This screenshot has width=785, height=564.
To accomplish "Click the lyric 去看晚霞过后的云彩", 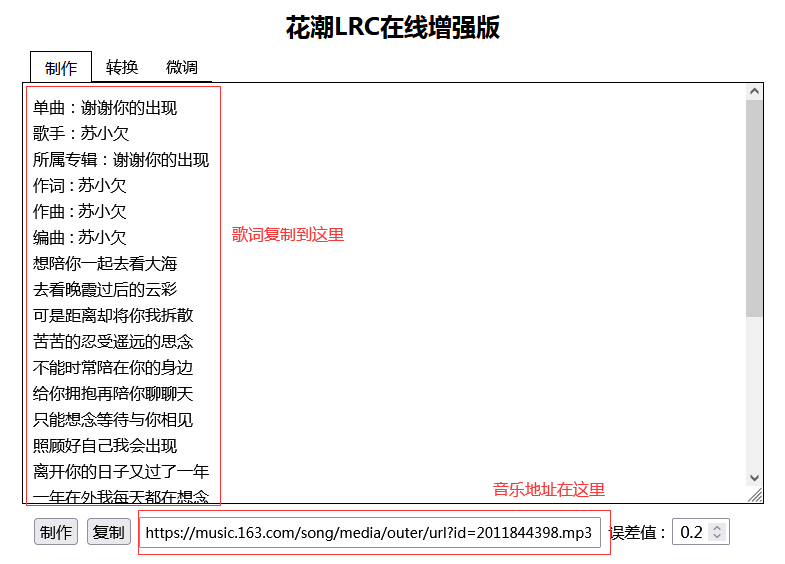I will click(105, 289).
